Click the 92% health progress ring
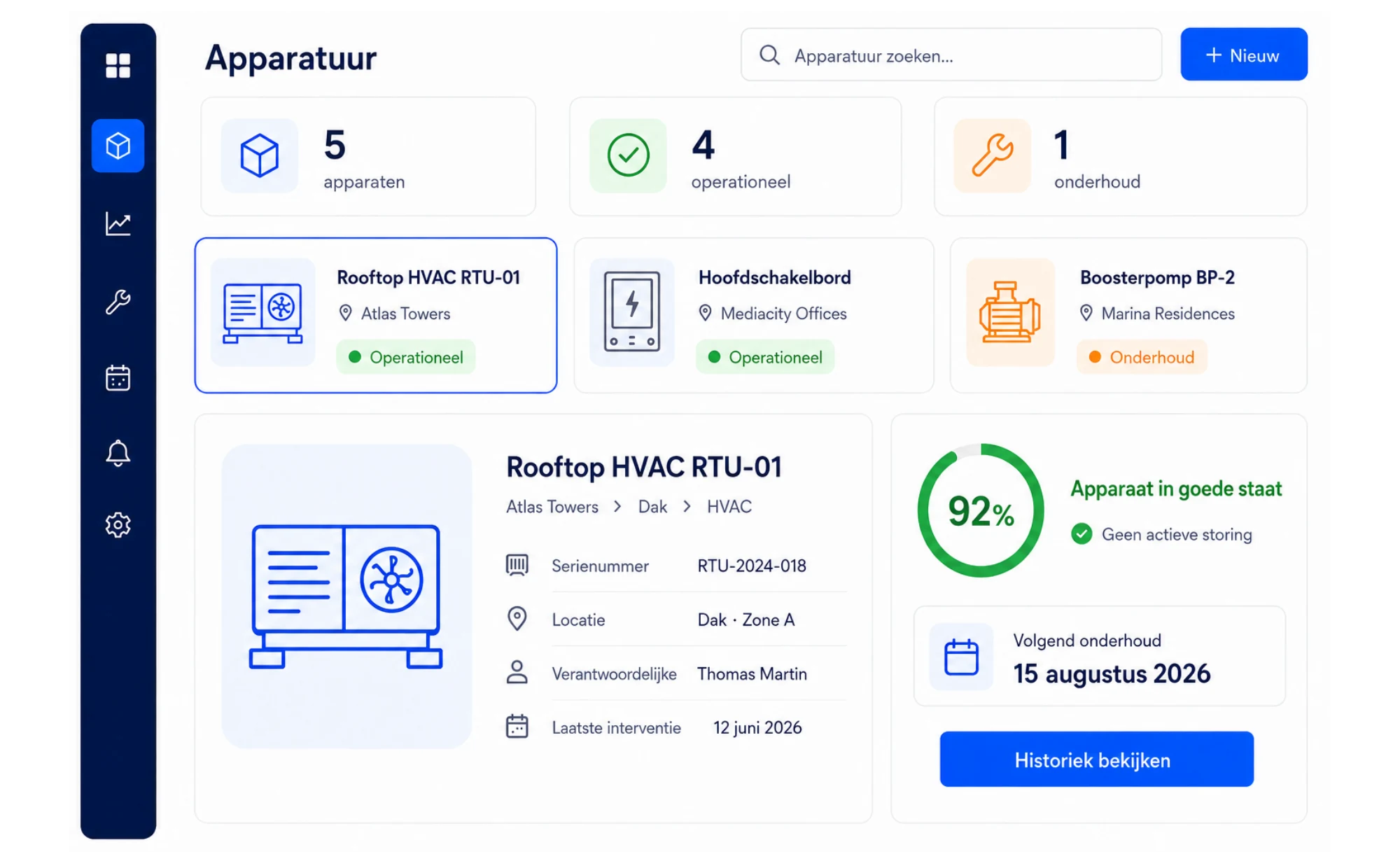The image size is (1400, 852). point(981,510)
